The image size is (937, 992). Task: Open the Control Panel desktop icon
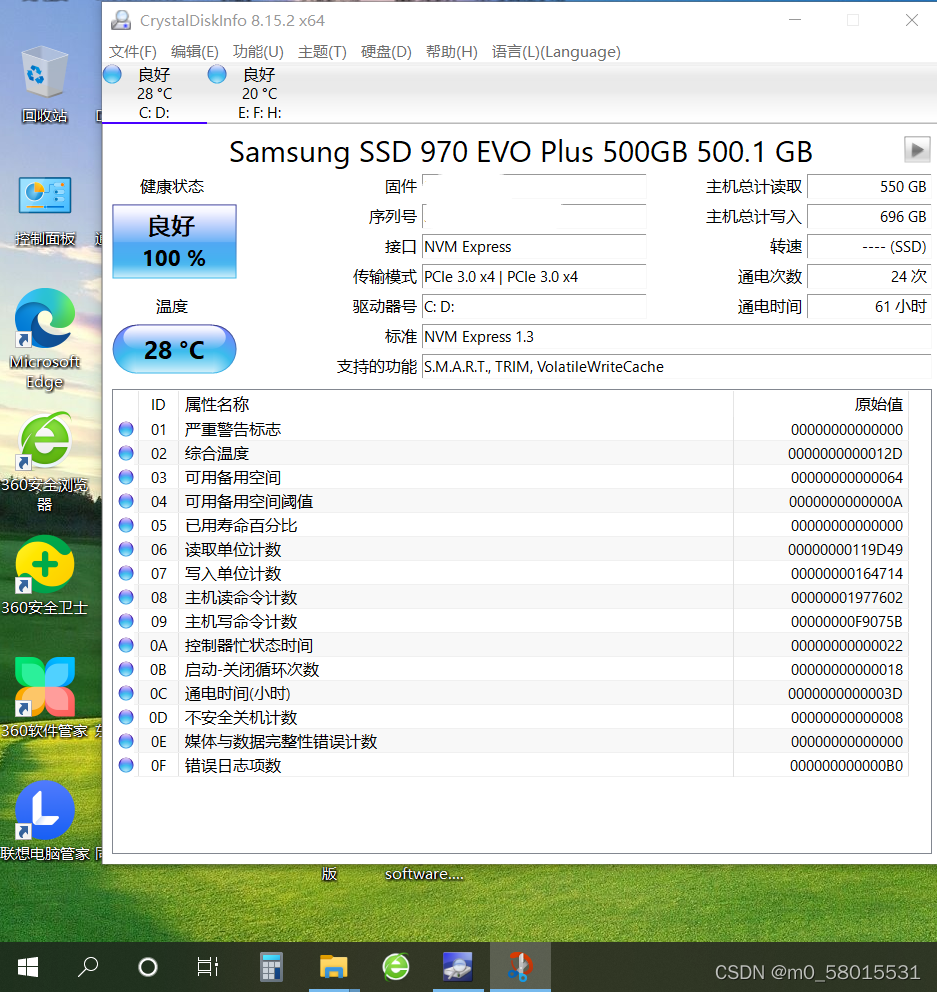click(44, 211)
